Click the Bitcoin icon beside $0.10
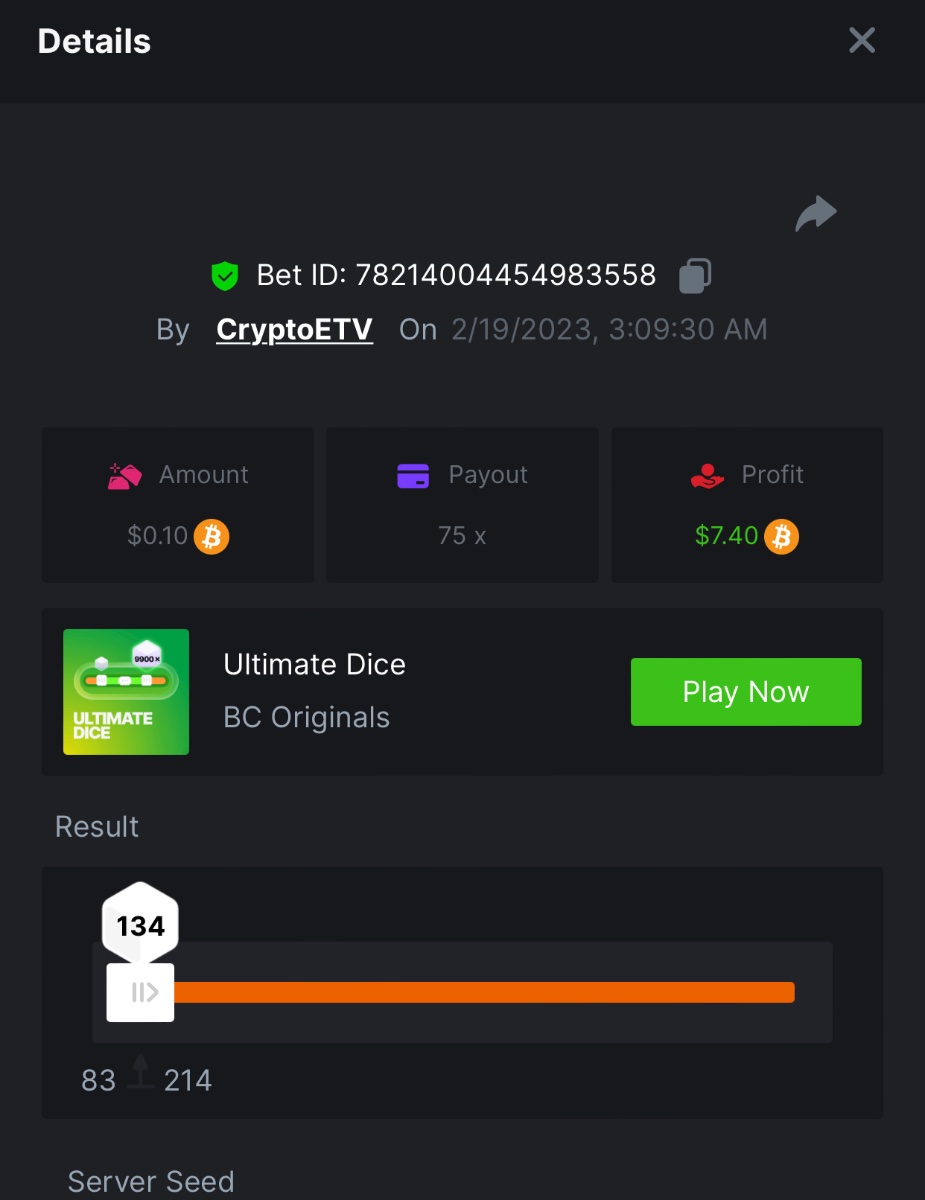This screenshot has height=1200, width=925. (x=211, y=537)
